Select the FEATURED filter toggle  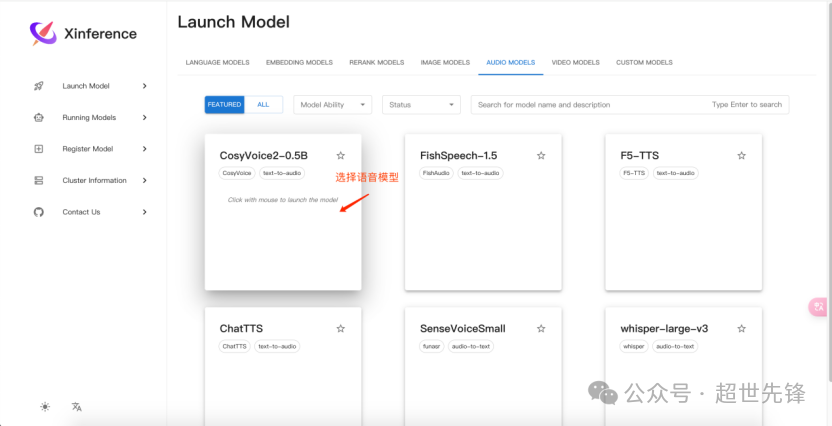(224, 105)
